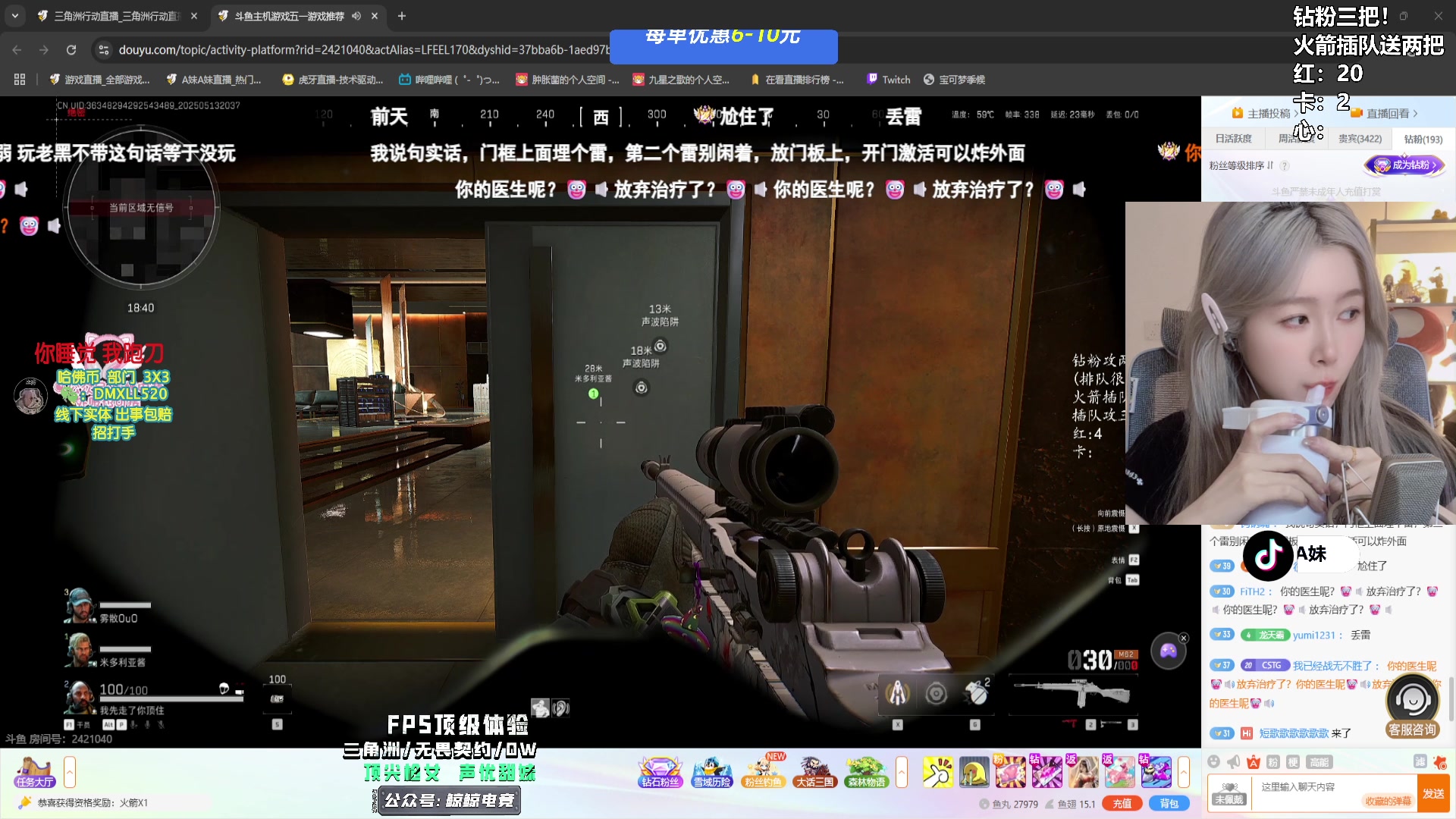The width and height of the screenshot is (1456, 819).
Task: Open 主播投稿 streamer submissions link
Action: click(1265, 113)
